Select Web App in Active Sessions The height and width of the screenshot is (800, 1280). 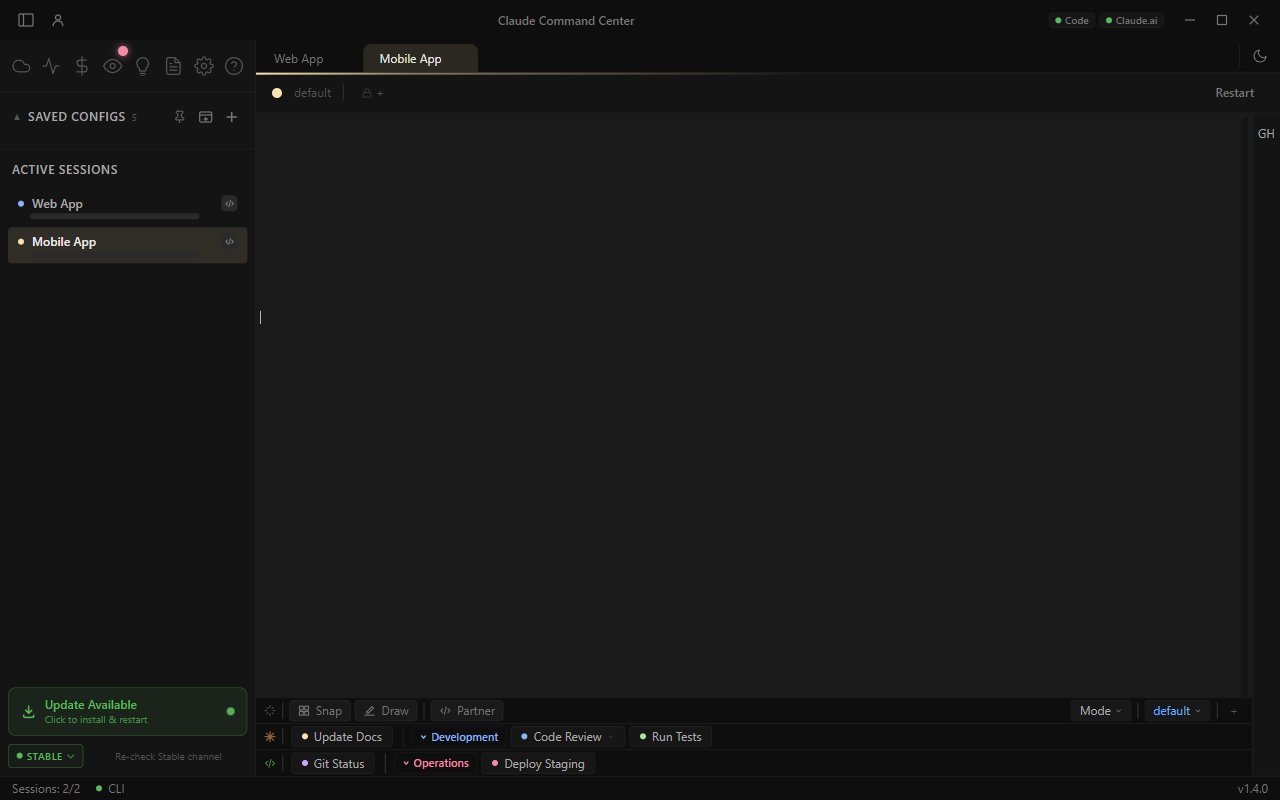coord(128,206)
